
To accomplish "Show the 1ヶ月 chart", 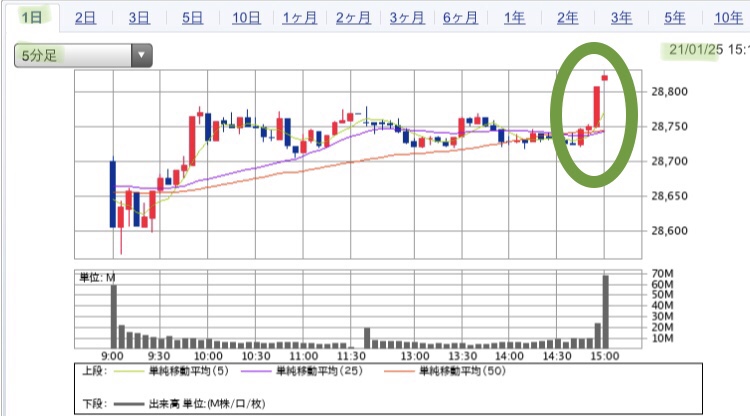I will pyautogui.click(x=299, y=18).
